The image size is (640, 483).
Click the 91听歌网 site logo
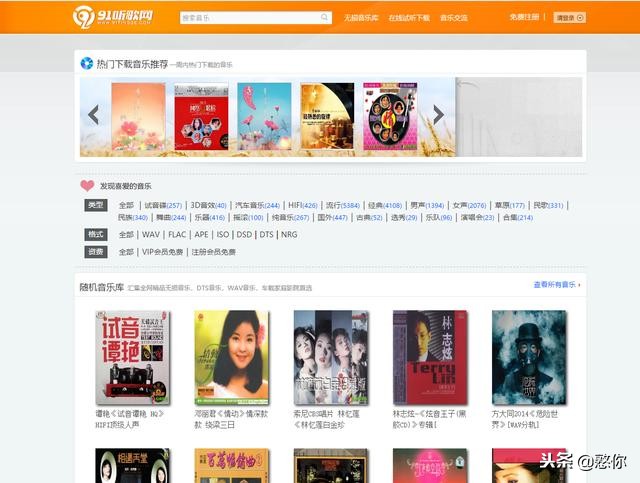[x=113, y=17]
